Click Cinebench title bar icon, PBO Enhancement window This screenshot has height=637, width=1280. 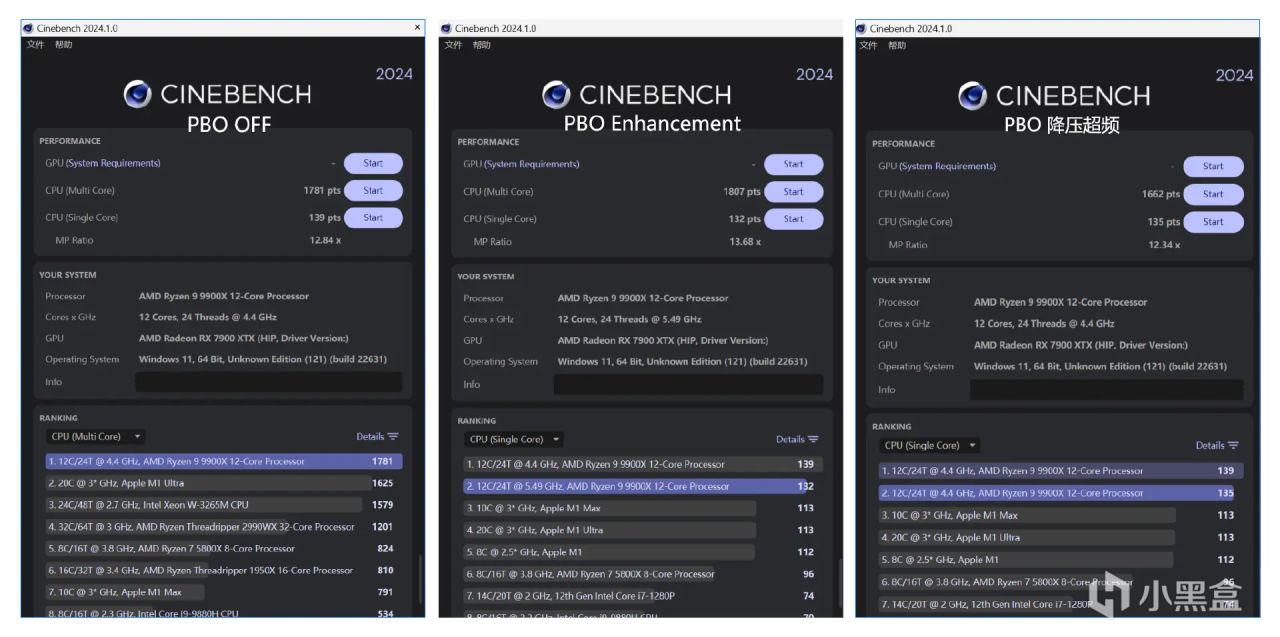(x=446, y=28)
